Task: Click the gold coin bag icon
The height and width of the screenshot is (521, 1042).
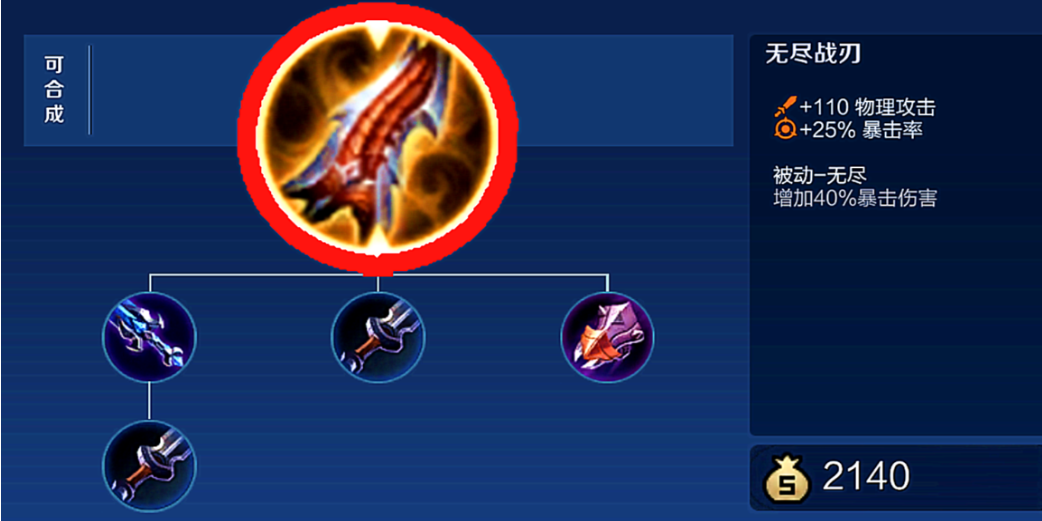Action: pos(787,477)
